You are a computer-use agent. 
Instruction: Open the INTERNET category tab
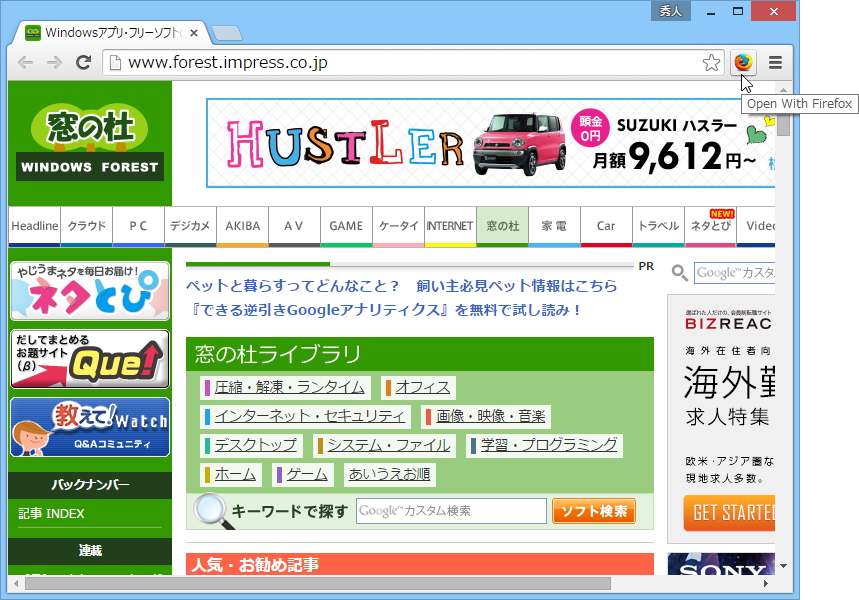click(x=449, y=226)
